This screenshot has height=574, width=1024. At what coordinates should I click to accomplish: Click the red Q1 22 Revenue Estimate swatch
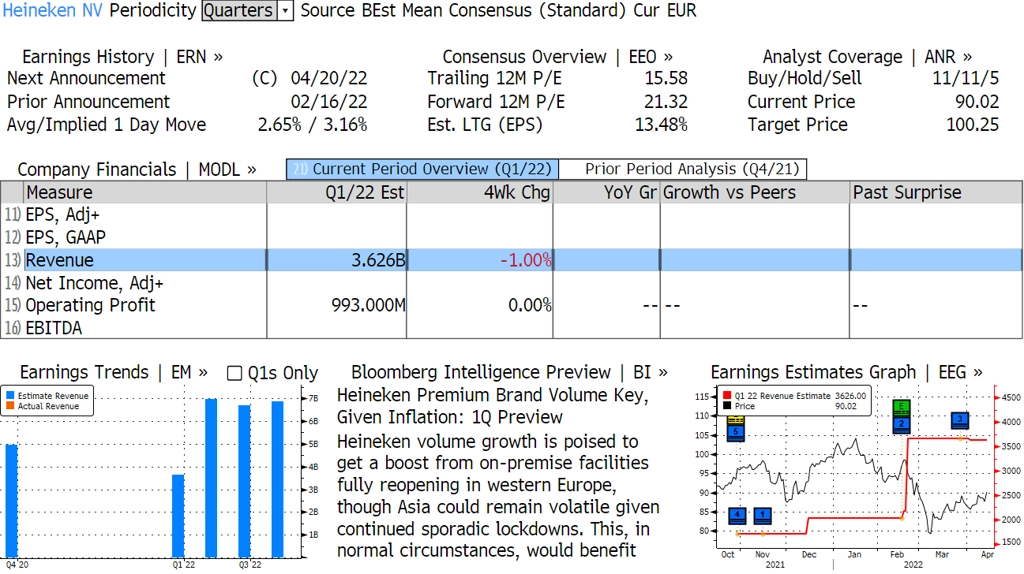[727, 396]
